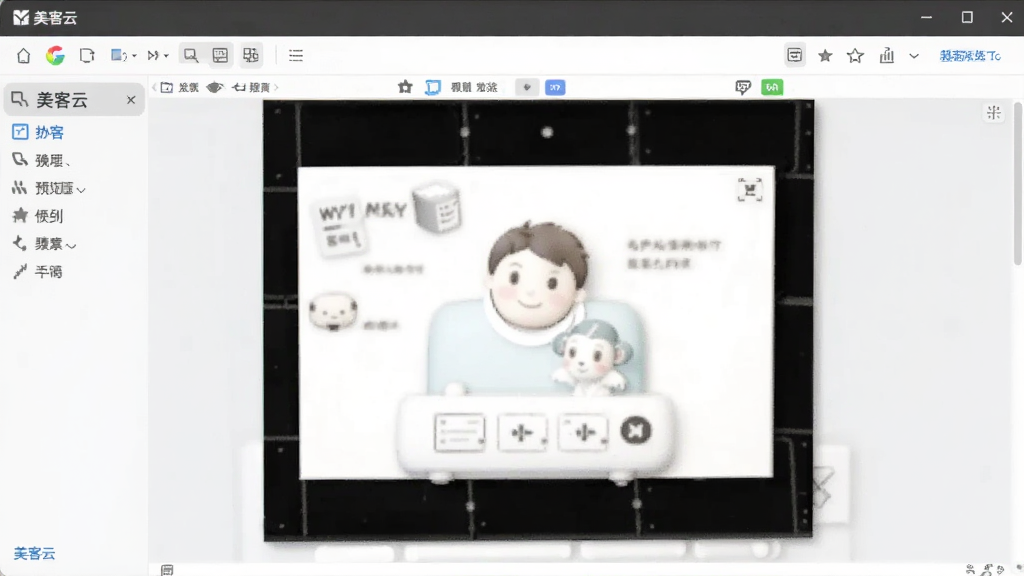Click the small gray square button in sub-toolbar

(x=527, y=87)
